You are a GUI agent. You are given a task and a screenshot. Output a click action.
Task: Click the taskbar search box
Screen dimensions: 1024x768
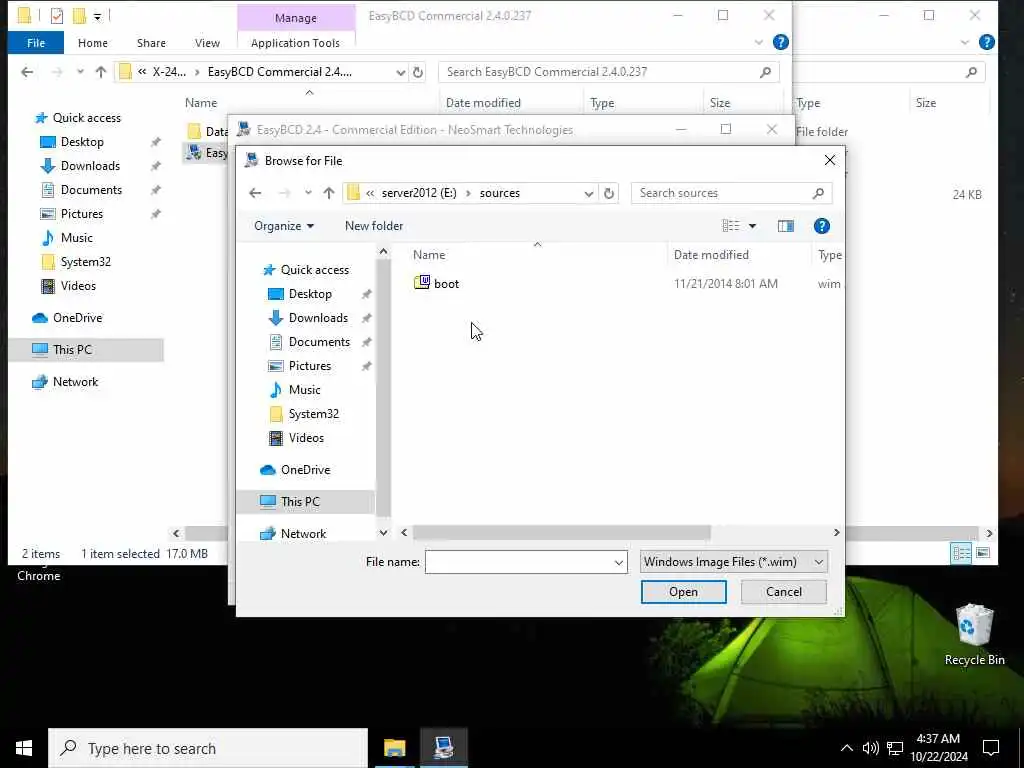click(x=208, y=748)
